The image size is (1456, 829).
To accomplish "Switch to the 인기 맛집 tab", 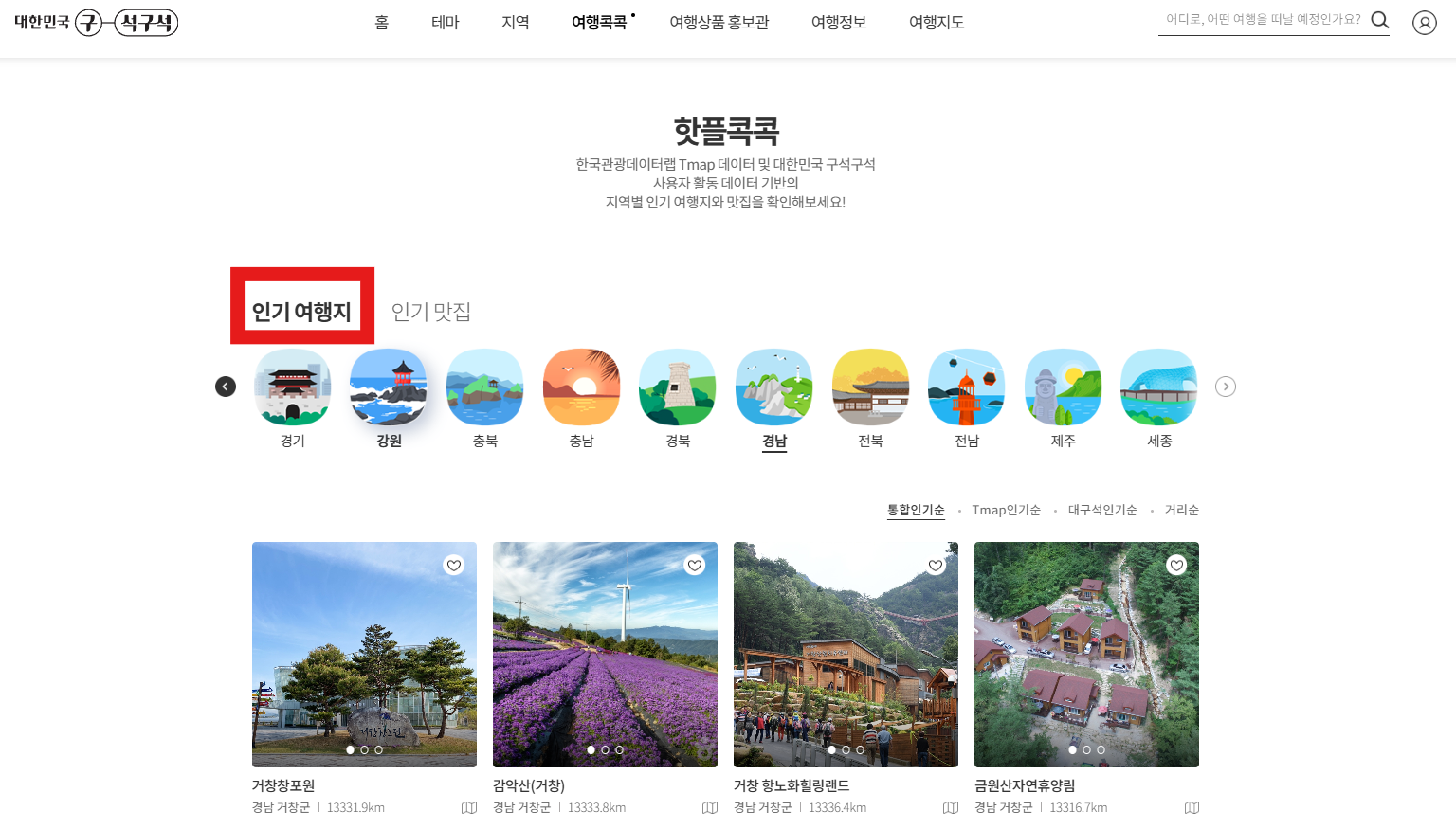I will click(431, 312).
